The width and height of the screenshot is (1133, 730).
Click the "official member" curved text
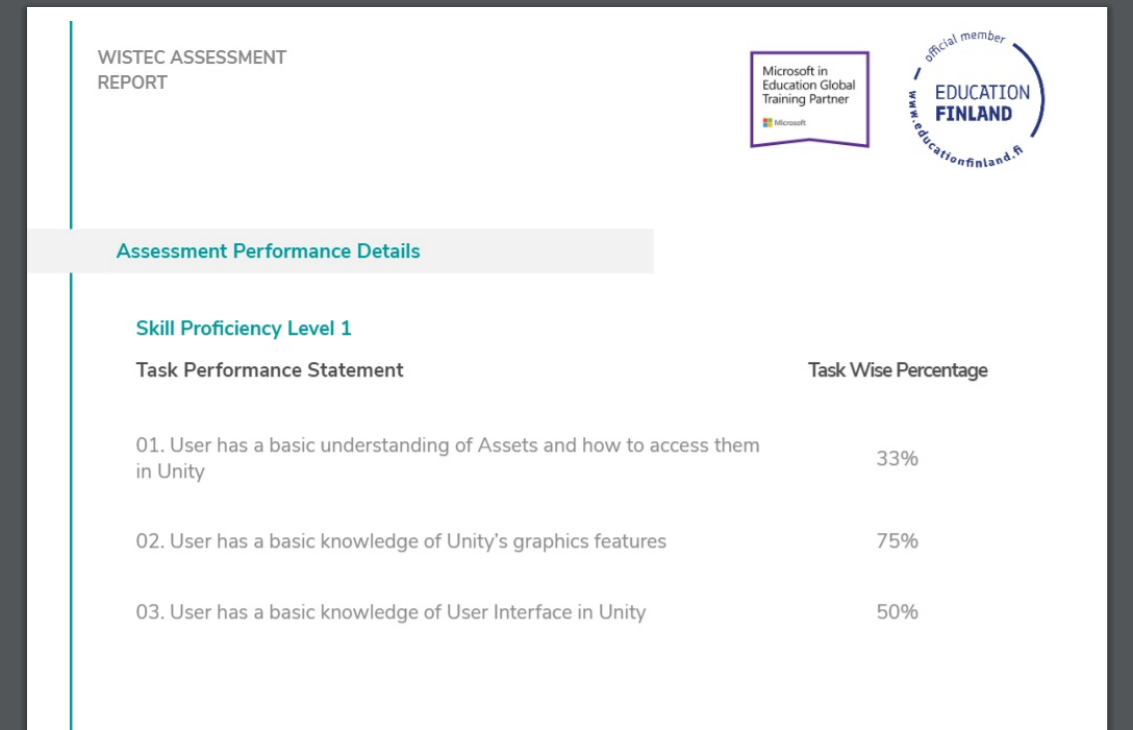[x=964, y=45]
